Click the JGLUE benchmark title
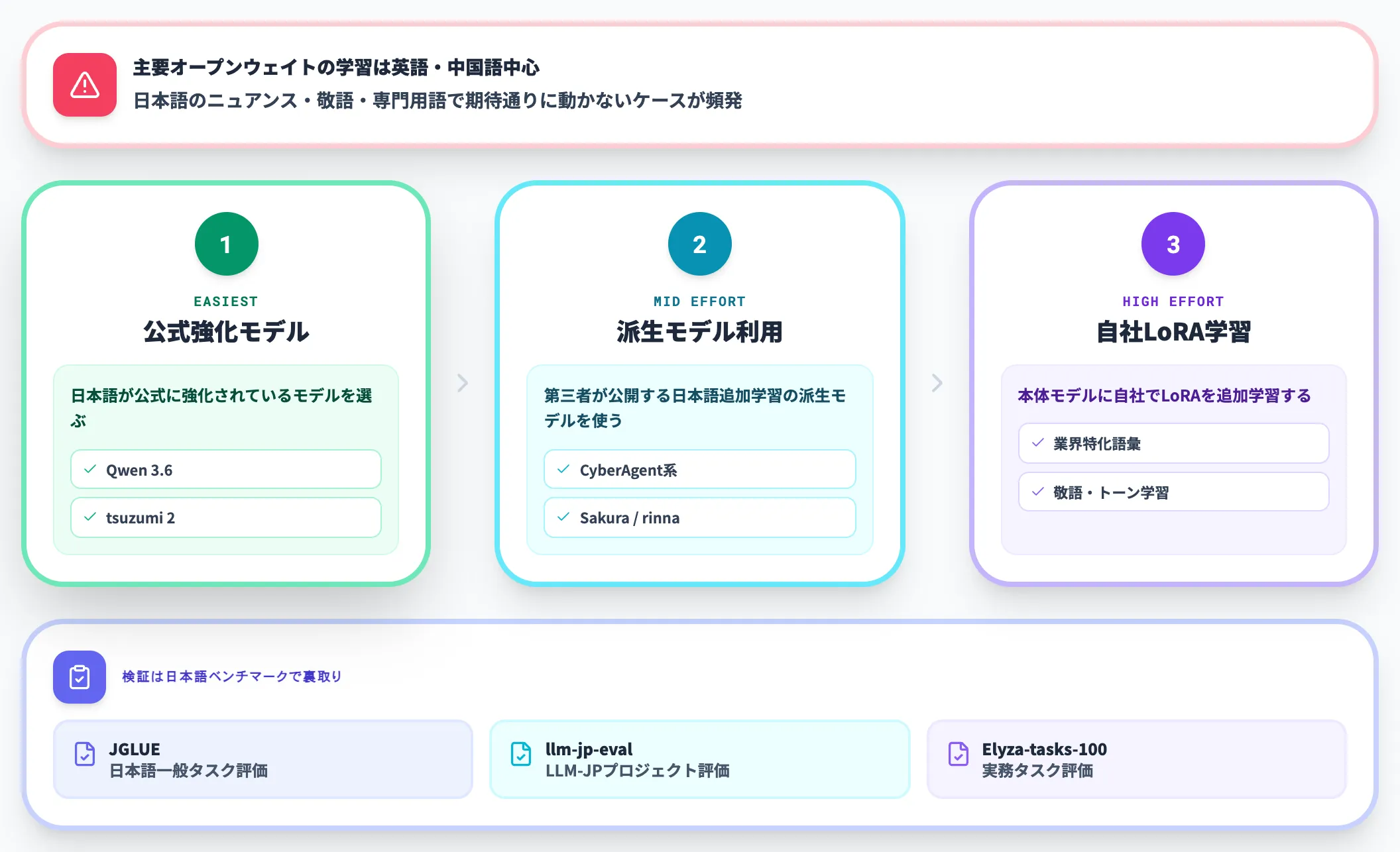Viewport: 1400px width, 852px height. pyautogui.click(x=135, y=749)
